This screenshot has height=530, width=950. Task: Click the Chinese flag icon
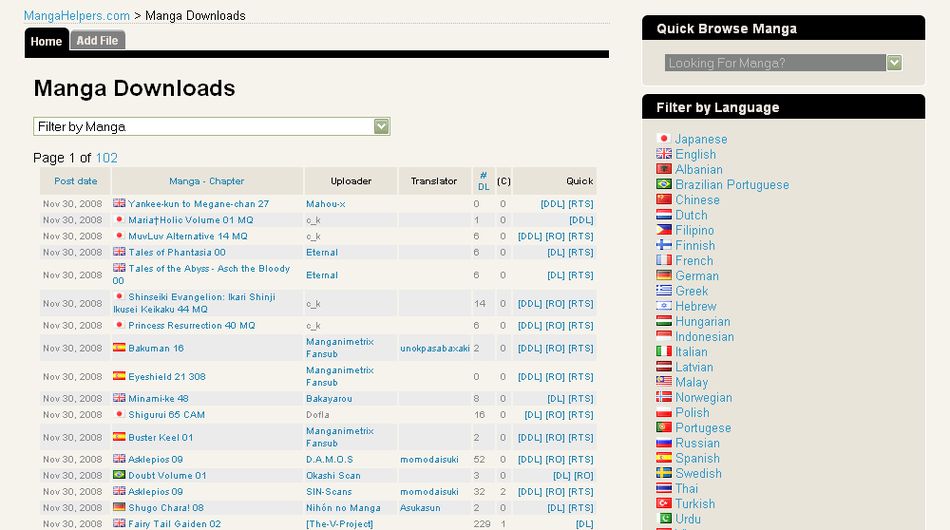[x=663, y=199]
